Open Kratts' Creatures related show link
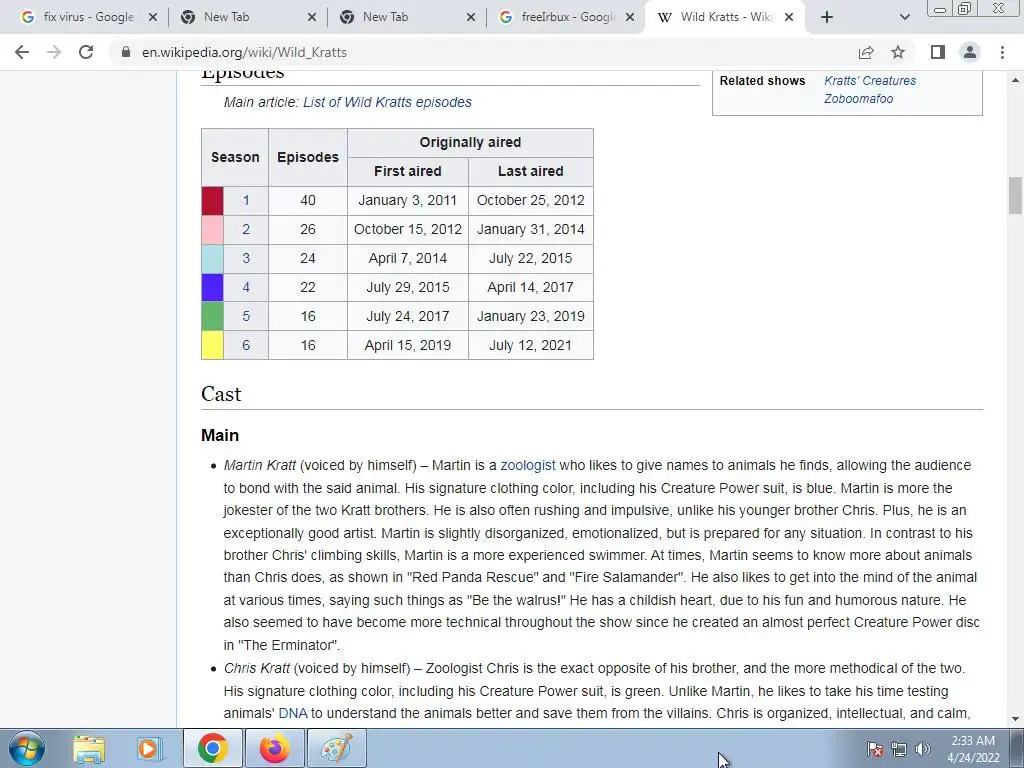The width and height of the screenshot is (1024, 768). 870,80
